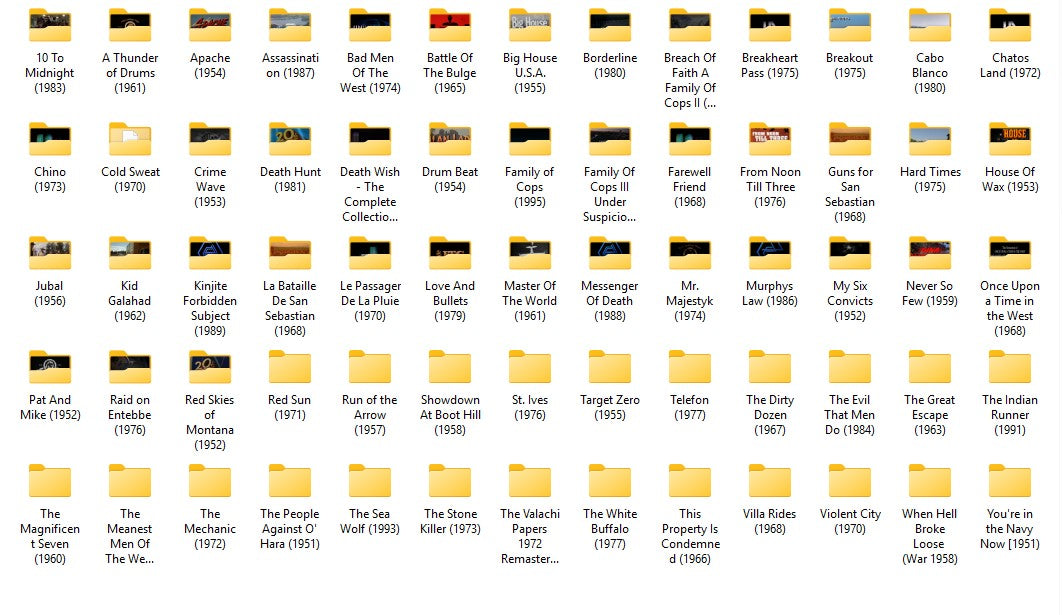Select From Noon Till Three (1976) folder

tap(769, 140)
